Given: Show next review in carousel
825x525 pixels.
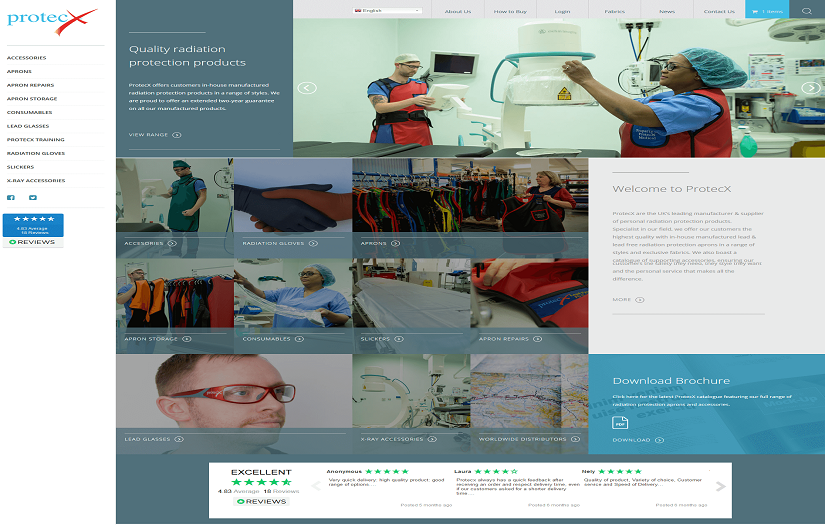Looking at the screenshot, I should pyautogui.click(x=721, y=486).
